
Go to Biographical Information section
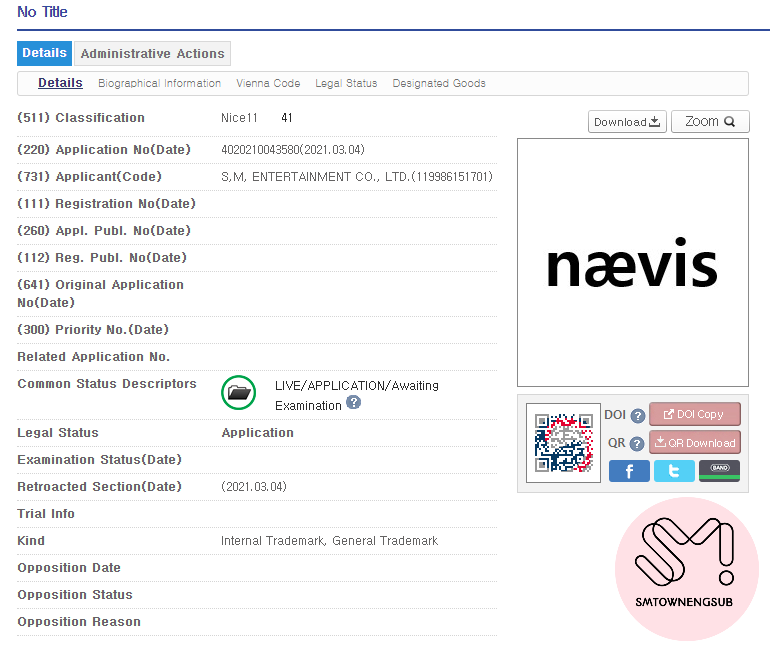[x=160, y=83]
